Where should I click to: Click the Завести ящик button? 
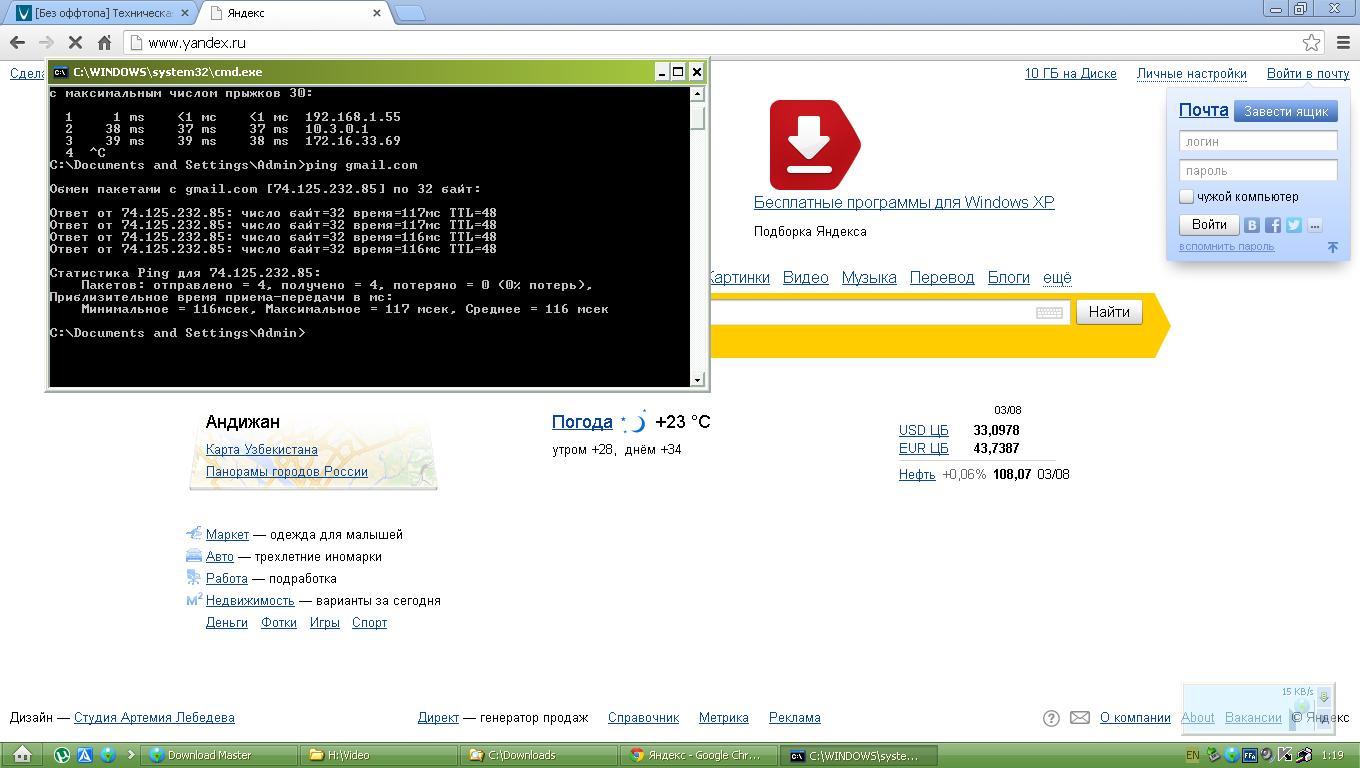click(x=1285, y=111)
